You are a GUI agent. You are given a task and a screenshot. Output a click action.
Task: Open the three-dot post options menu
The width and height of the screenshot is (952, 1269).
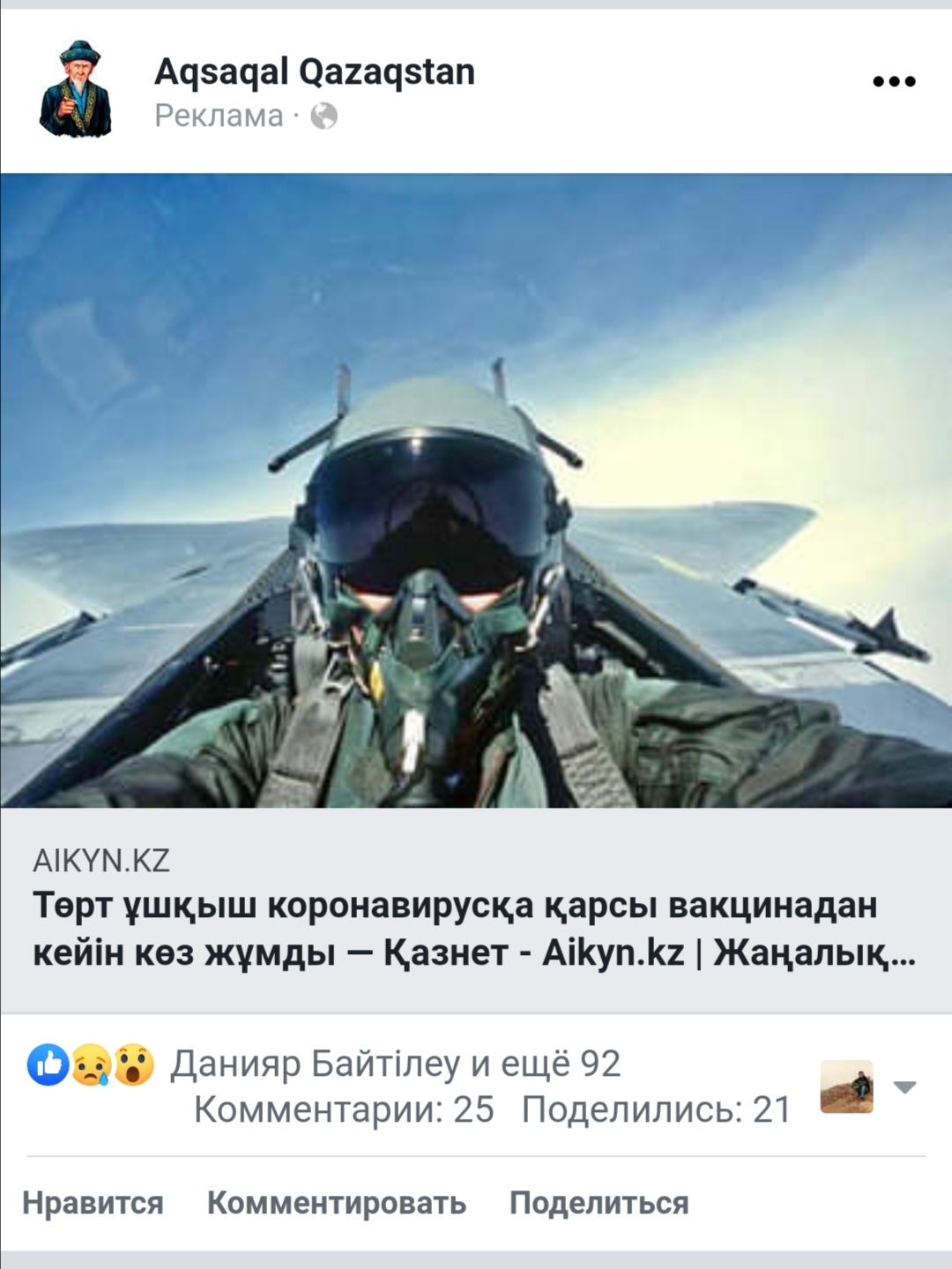[x=894, y=81]
